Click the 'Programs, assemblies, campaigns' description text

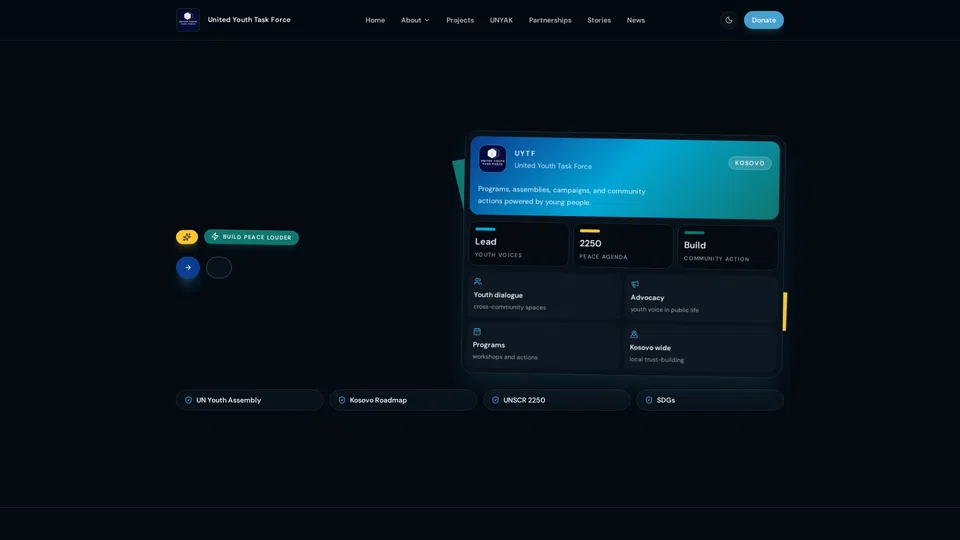561,196
